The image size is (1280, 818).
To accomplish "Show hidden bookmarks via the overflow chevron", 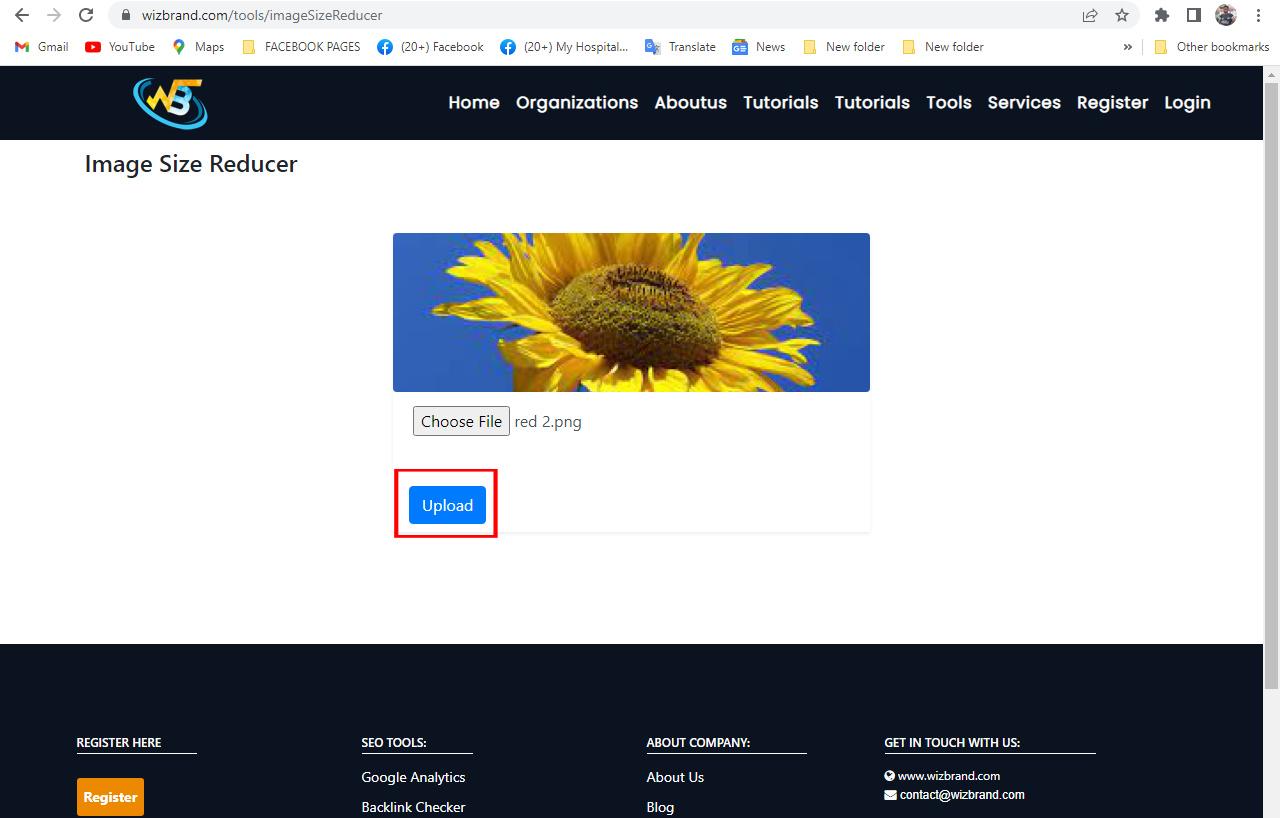I will (1128, 46).
